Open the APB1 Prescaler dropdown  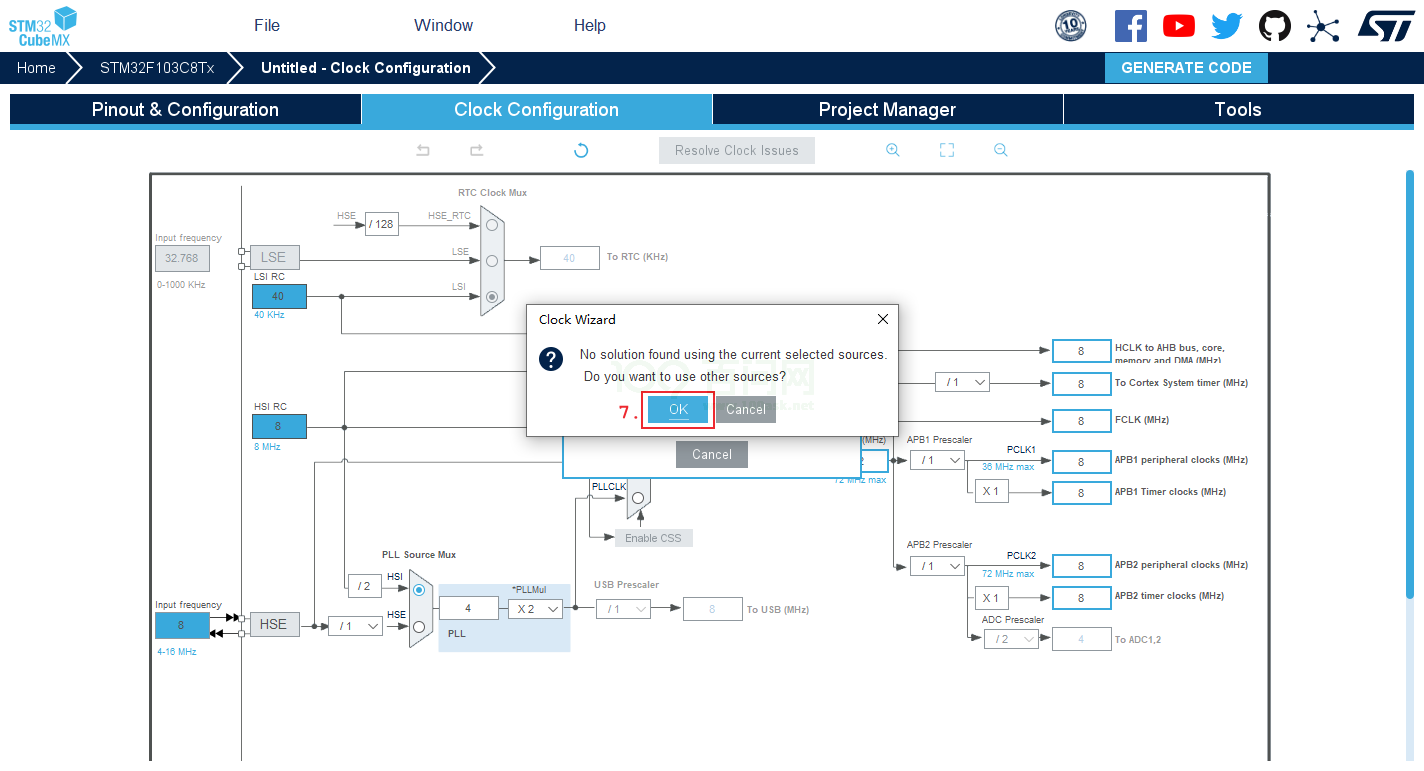937,460
